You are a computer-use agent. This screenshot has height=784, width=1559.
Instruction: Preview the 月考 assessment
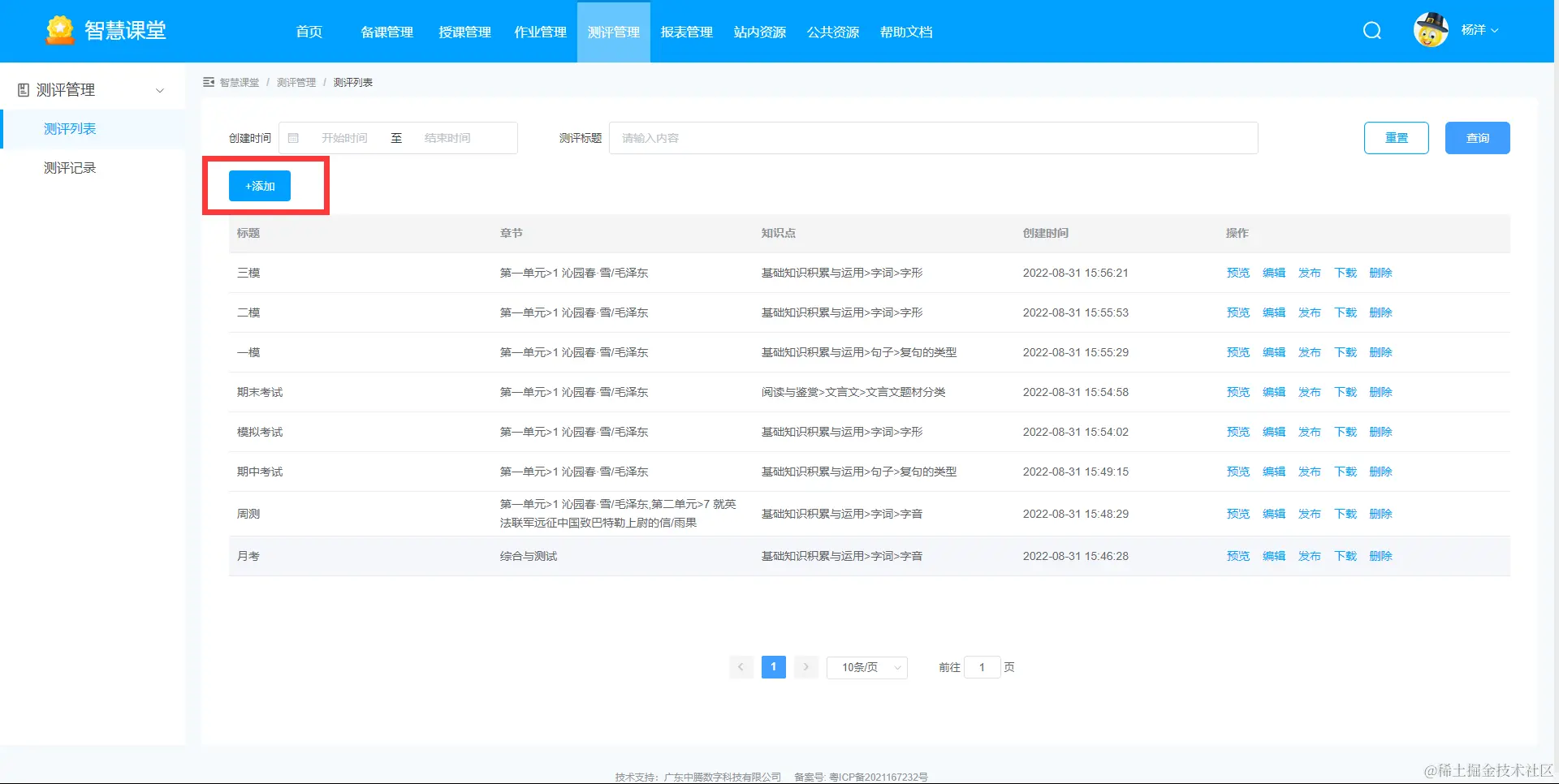pos(1237,556)
